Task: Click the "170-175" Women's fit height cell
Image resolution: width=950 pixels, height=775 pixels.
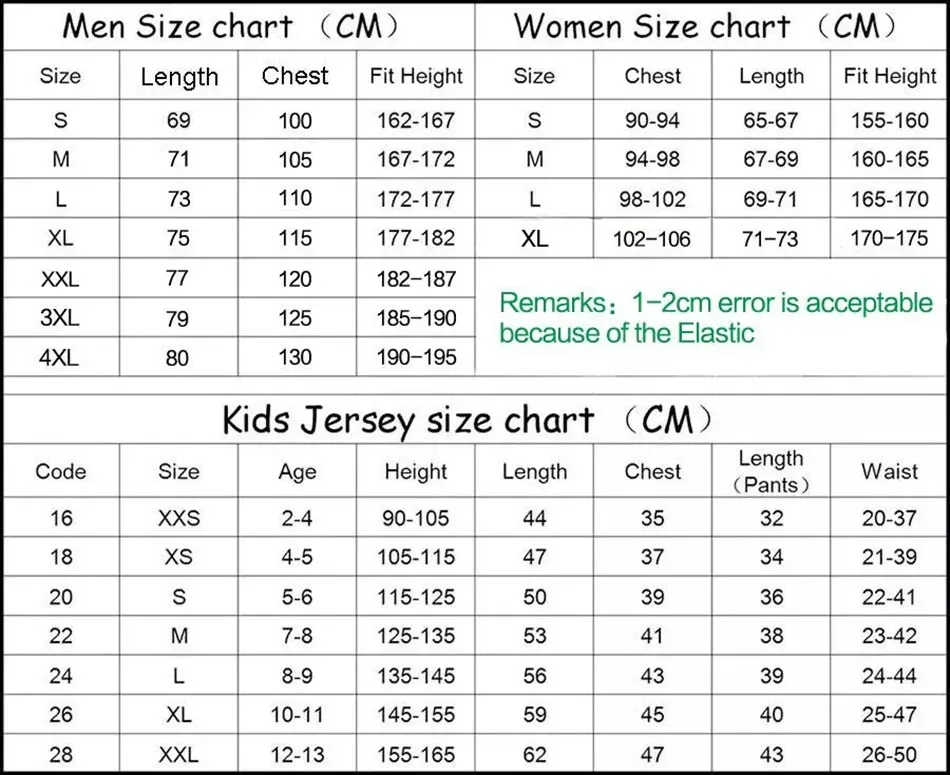Action: pos(889,239)
